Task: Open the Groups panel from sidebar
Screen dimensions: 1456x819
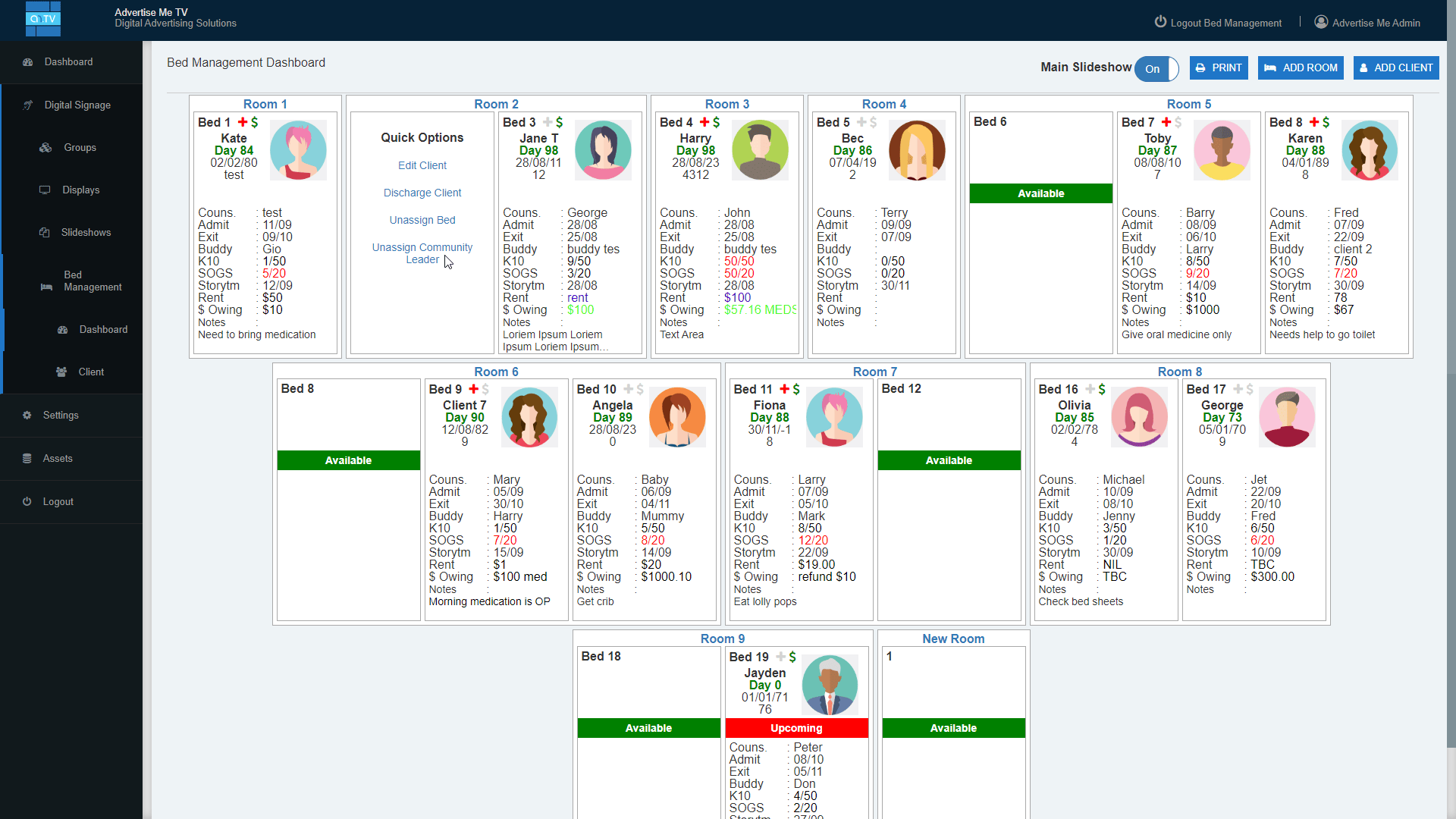Action: tap(80, 147)
